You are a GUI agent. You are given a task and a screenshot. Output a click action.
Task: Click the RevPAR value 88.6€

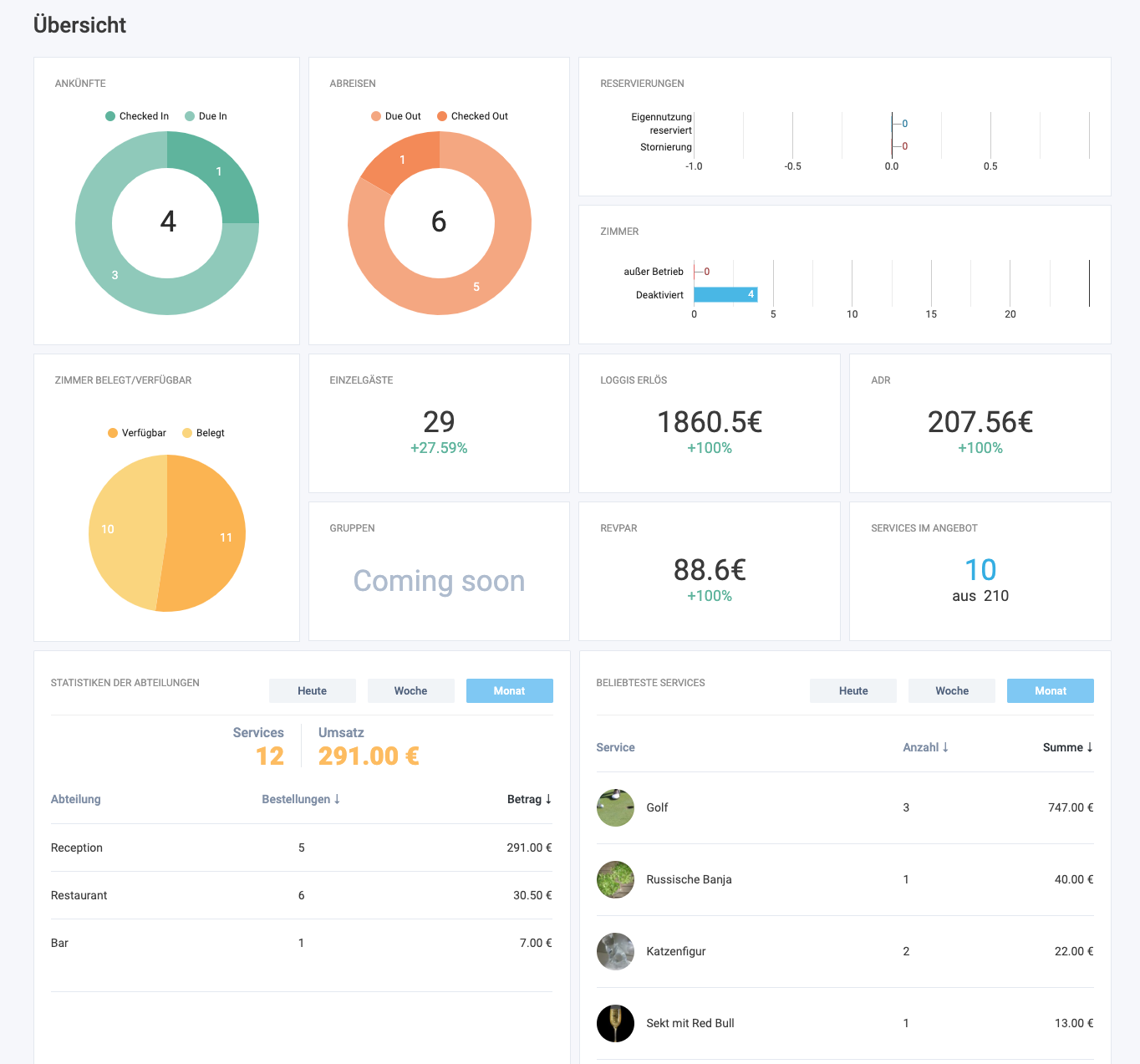tap(710, 570)
